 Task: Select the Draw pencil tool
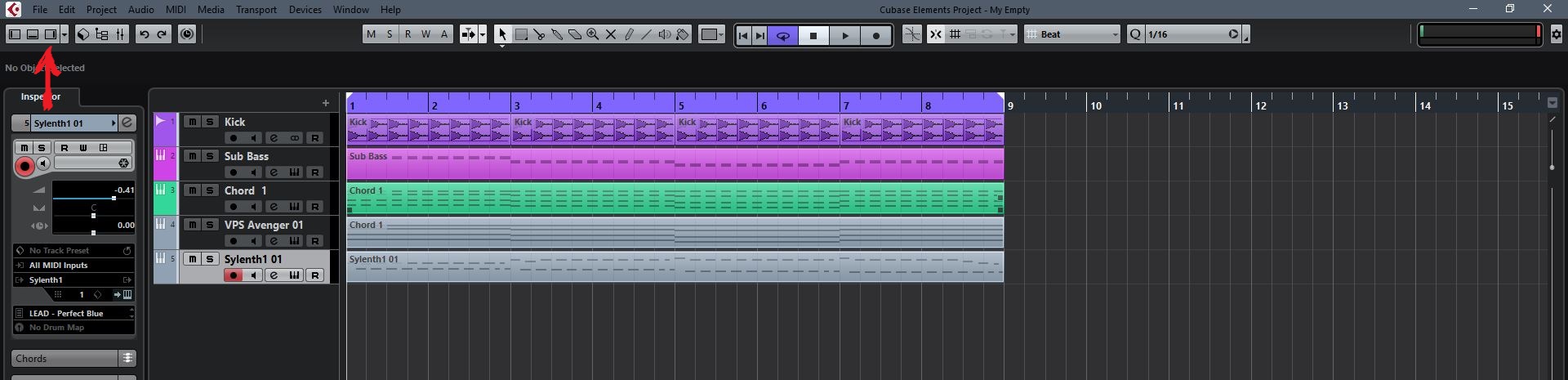629,34
